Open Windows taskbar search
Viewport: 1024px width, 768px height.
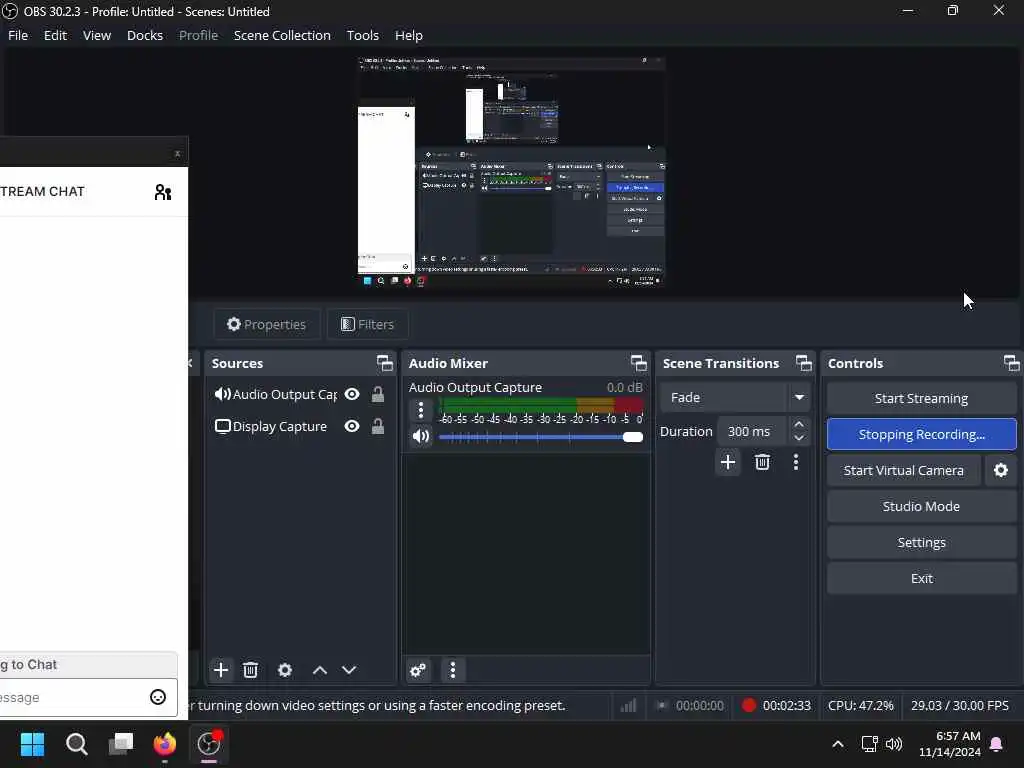[x=76, y=744]
